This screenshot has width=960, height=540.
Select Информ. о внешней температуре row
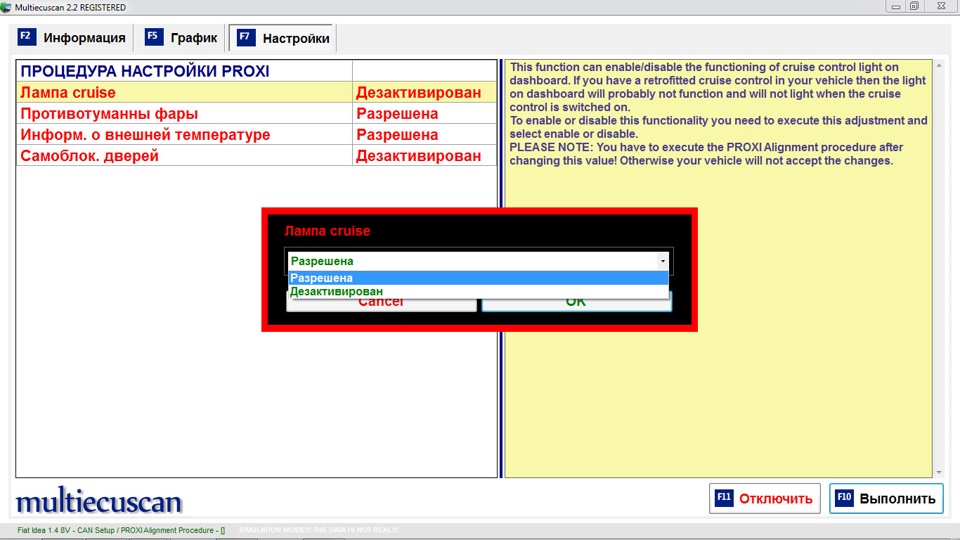(x=257, y=135)
